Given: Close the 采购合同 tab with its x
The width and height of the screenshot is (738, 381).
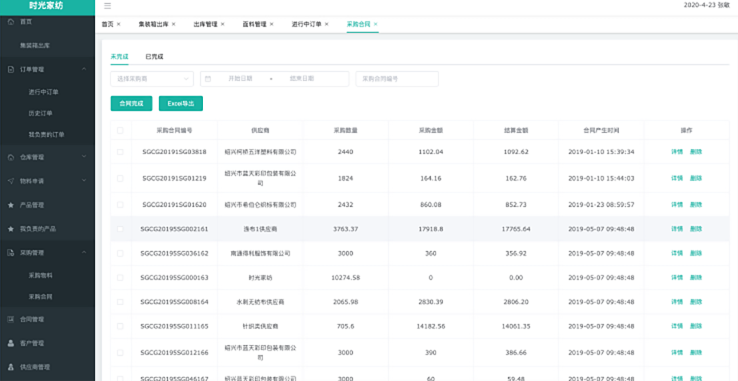Looking at the screenshot, I should pos(376,24).
